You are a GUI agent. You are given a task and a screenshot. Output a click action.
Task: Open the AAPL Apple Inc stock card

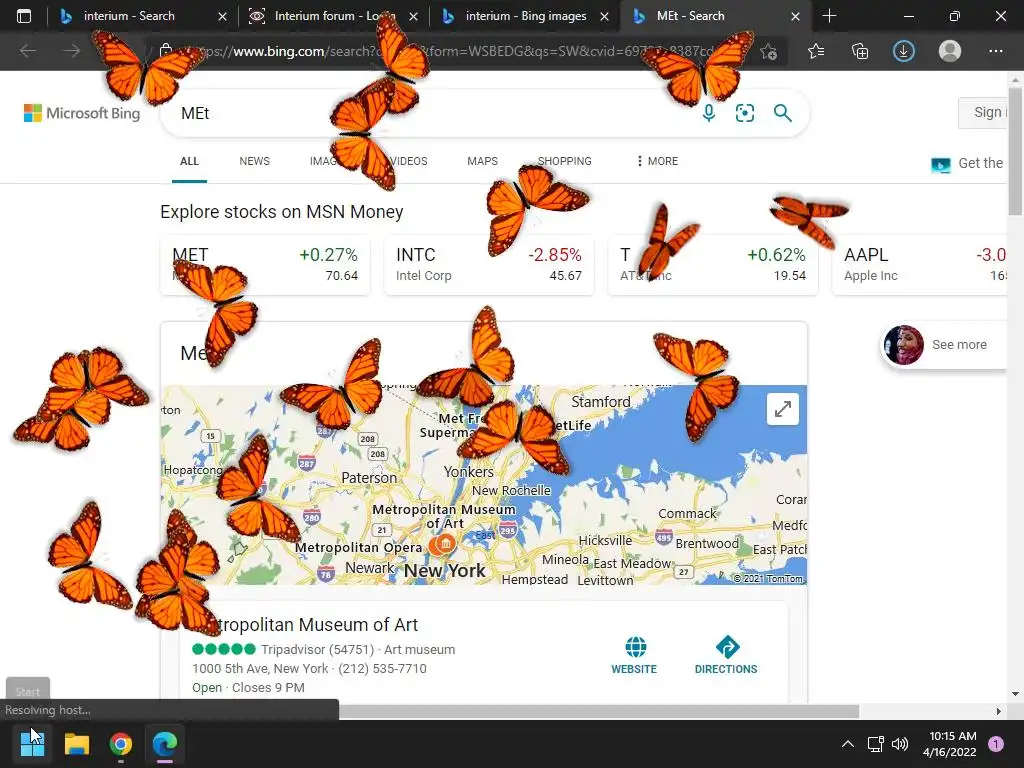click(920, 264)
